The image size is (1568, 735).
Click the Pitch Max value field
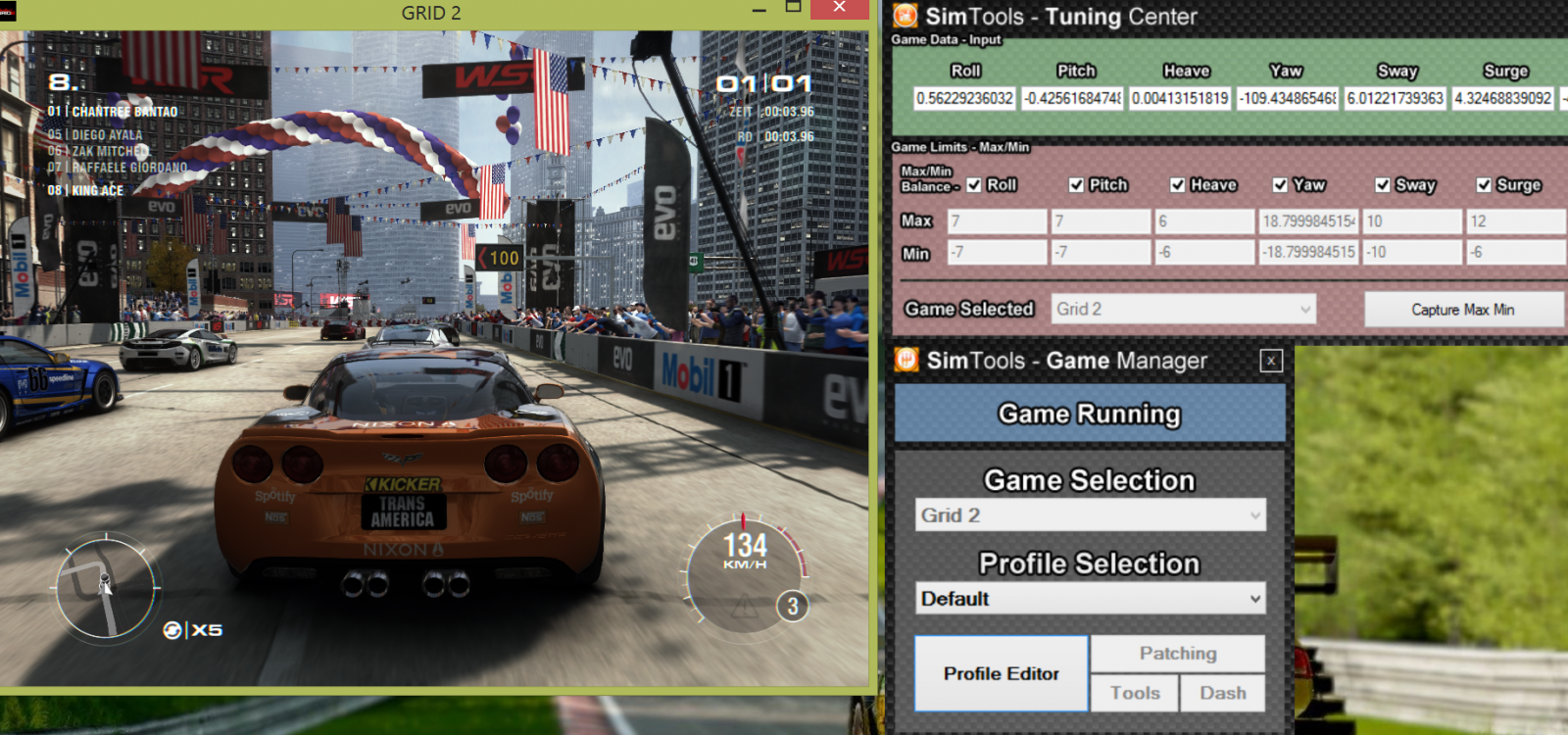click(x=1101, y=221)
